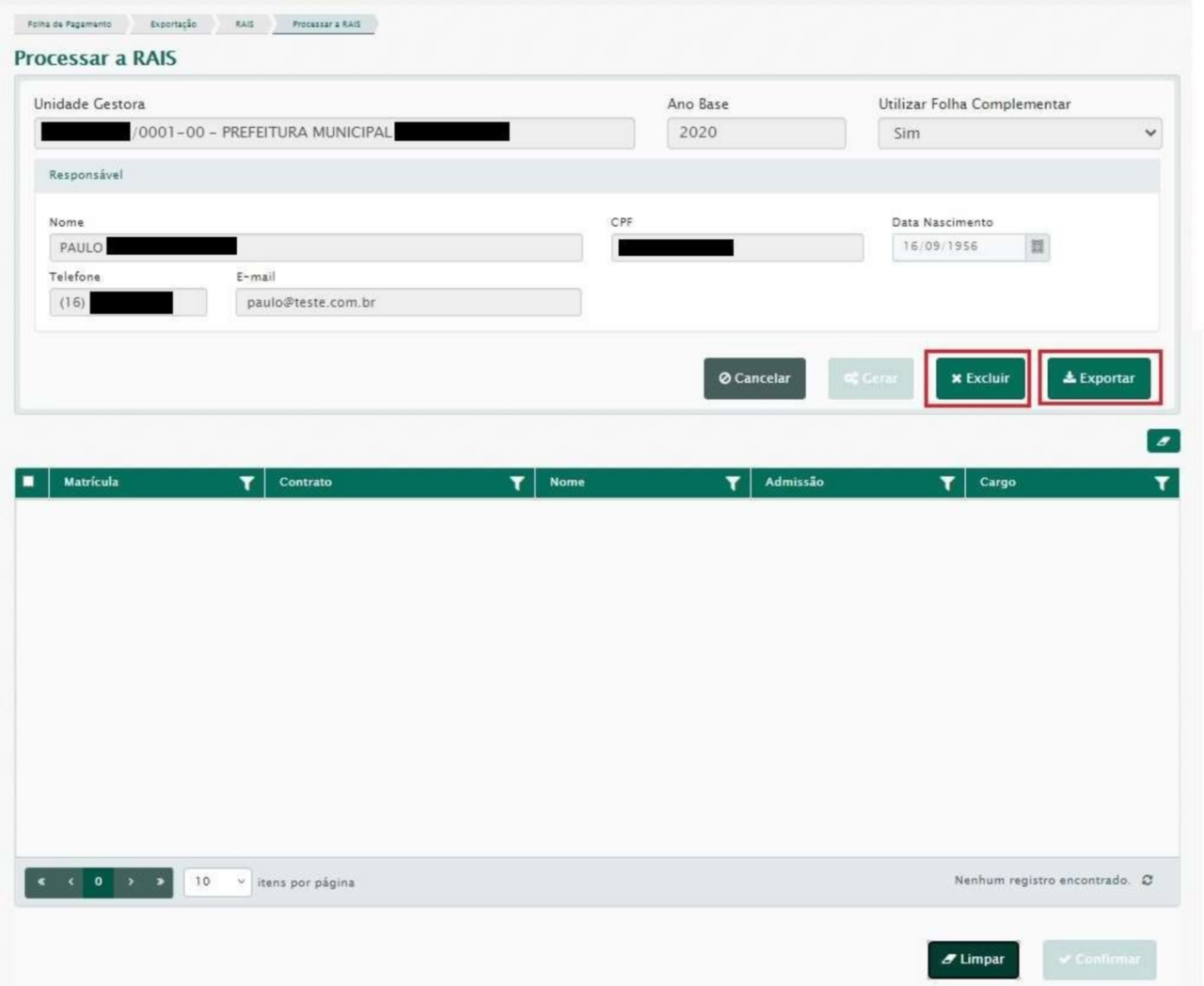Click the E-mail input field
The image size is (1204, 986).
point(408,302)
